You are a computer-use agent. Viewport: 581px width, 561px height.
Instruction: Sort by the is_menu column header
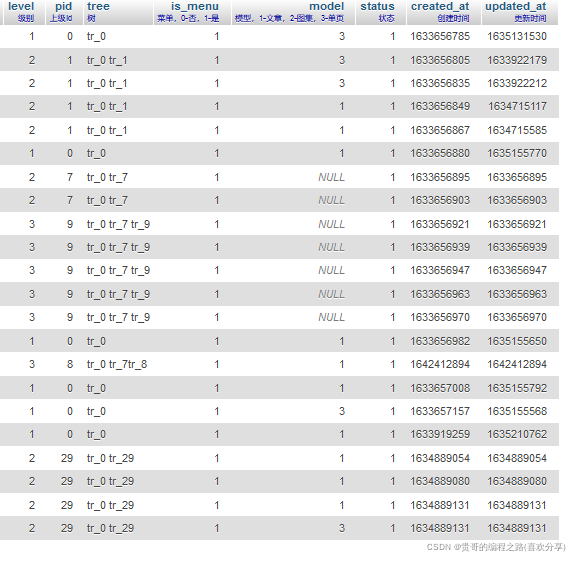pos(195,6)
